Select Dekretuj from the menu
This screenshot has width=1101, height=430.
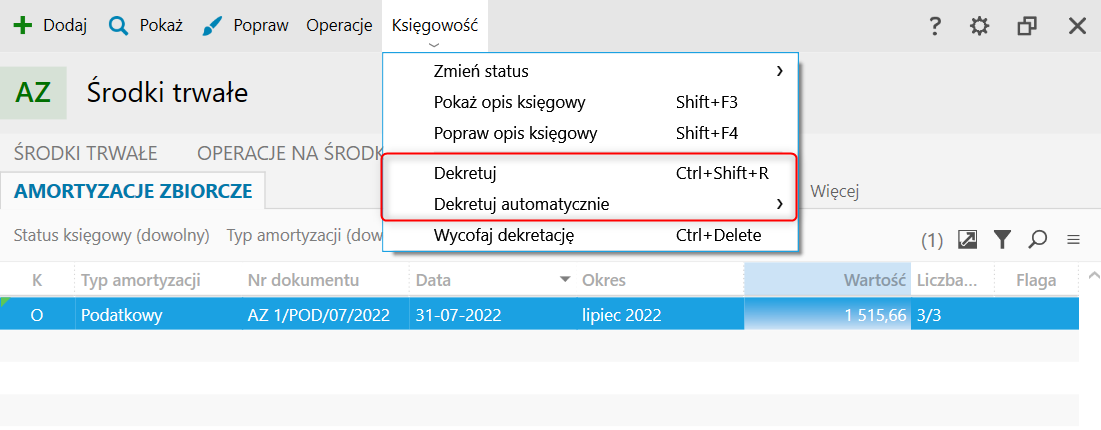pyautogui.click(x=466, y=173)
